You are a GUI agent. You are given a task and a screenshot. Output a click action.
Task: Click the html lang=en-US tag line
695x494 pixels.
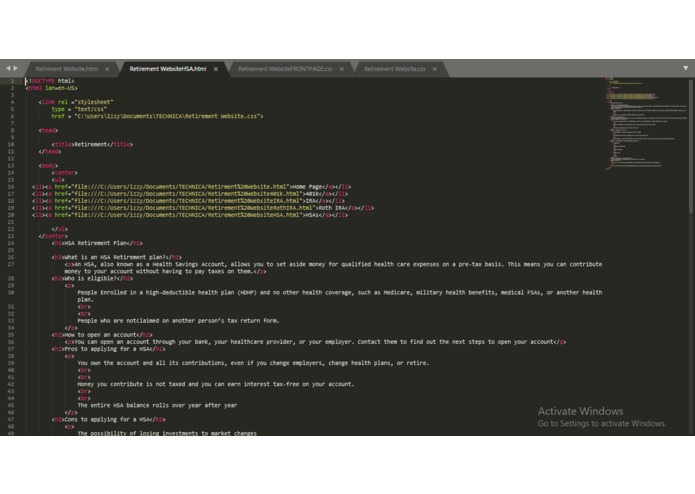coord(51,88)
